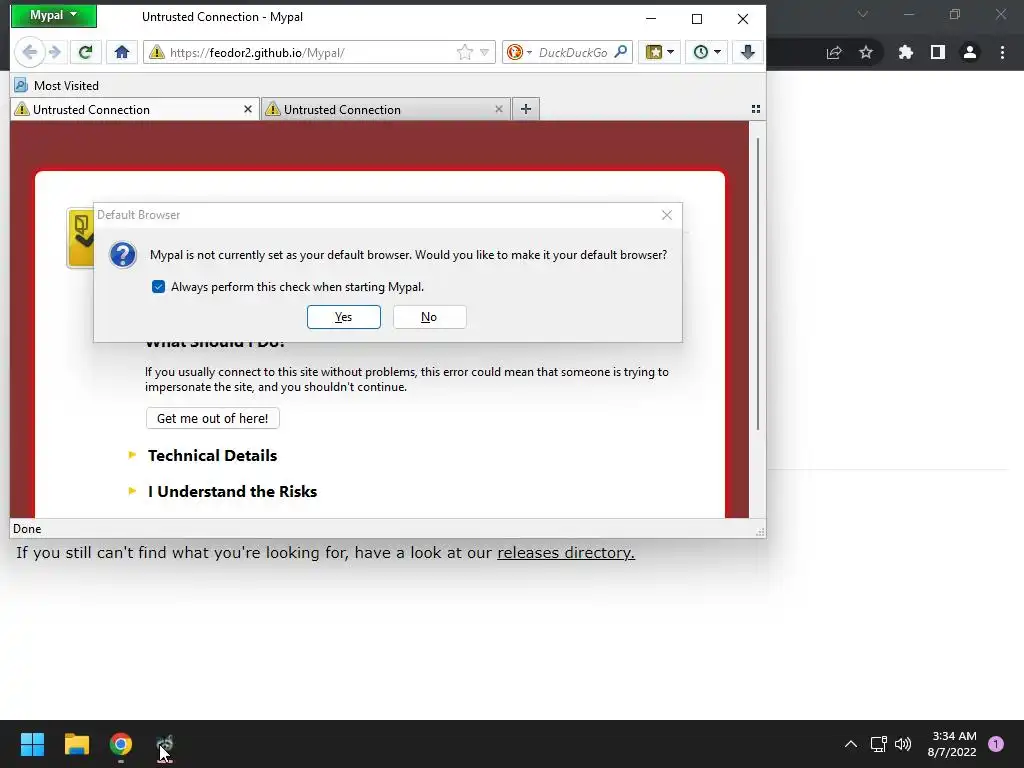
Task: Open the volume speaker tray icon
Action: [903, 744]
